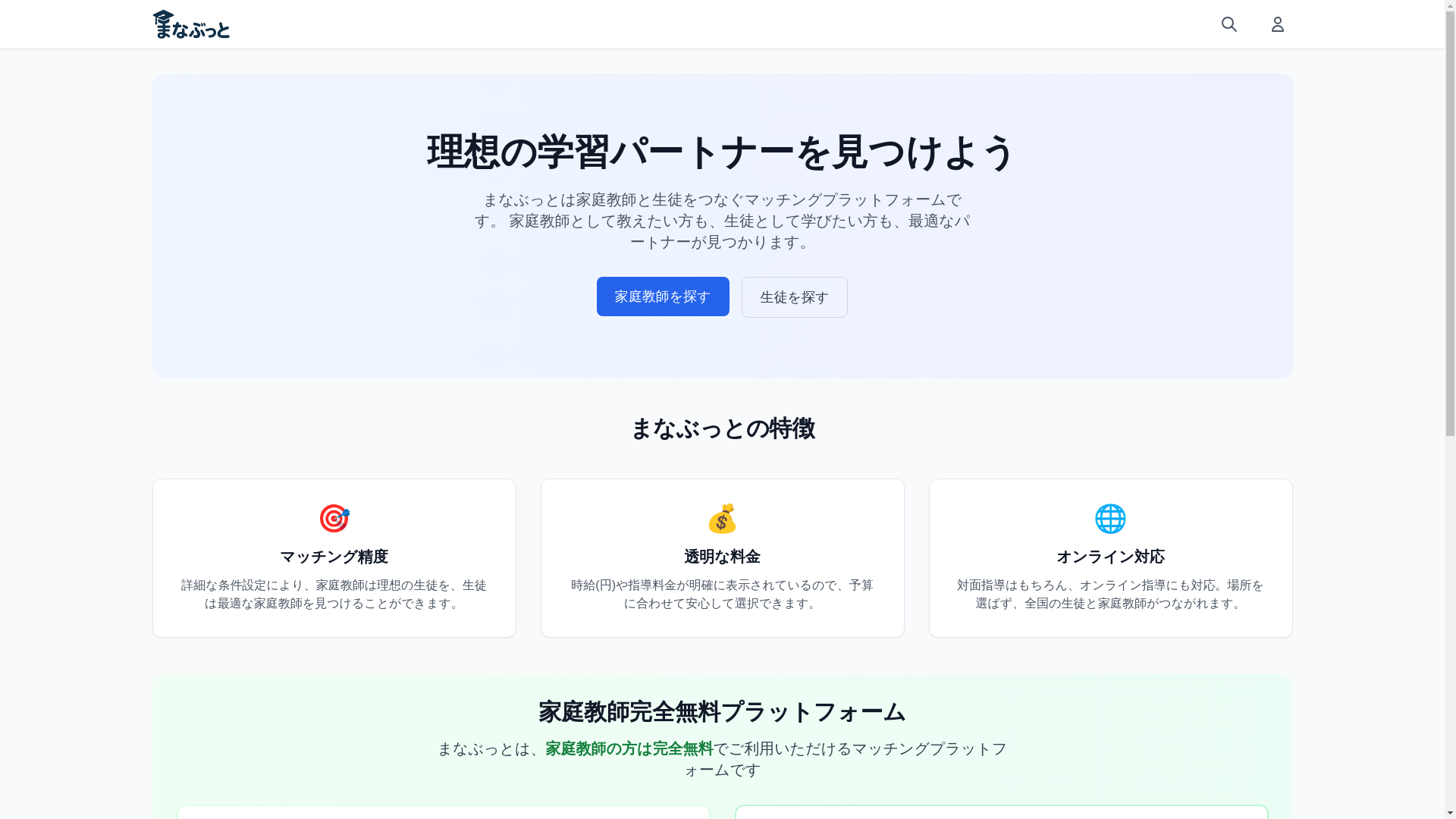Click the 理想の学習パートナーを見つけよう headline
The width and height of the screenshot is (1456, 819).
click(723, 152)
